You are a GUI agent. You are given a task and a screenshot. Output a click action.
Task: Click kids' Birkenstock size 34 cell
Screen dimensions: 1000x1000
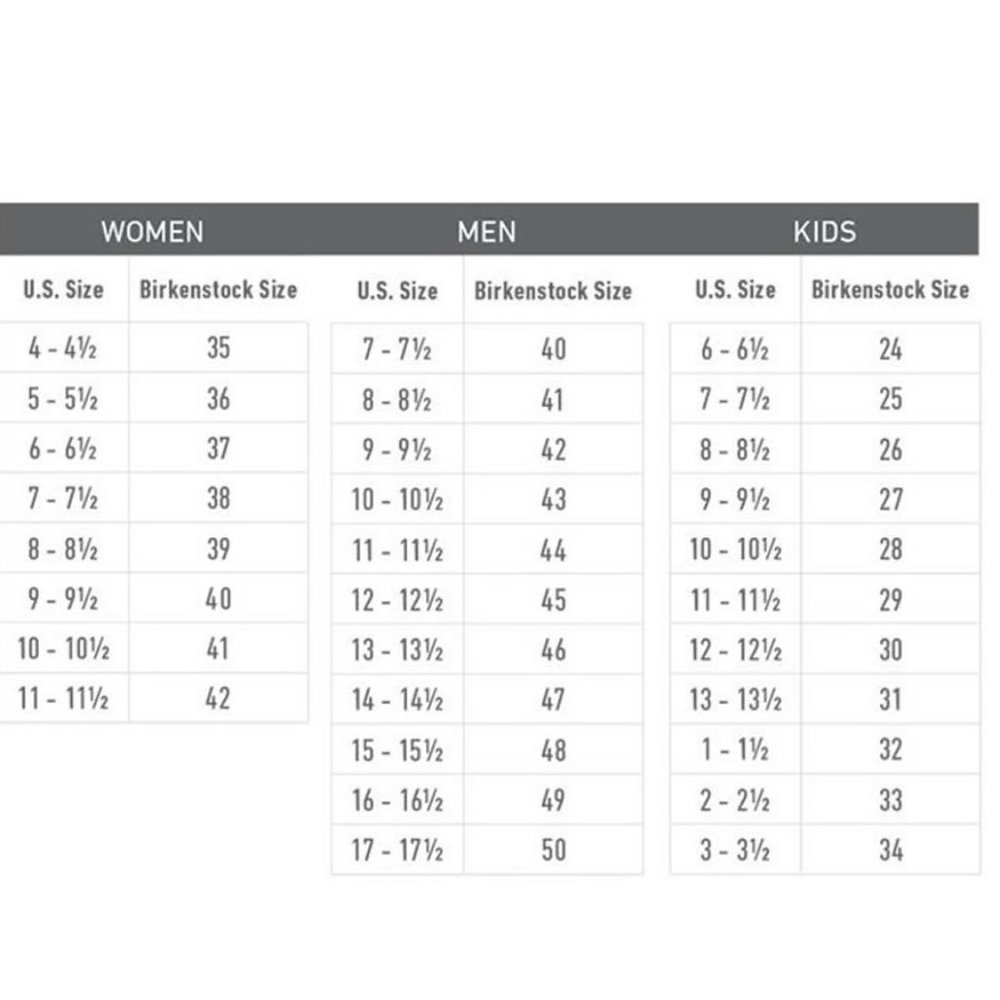pos(890,850)
